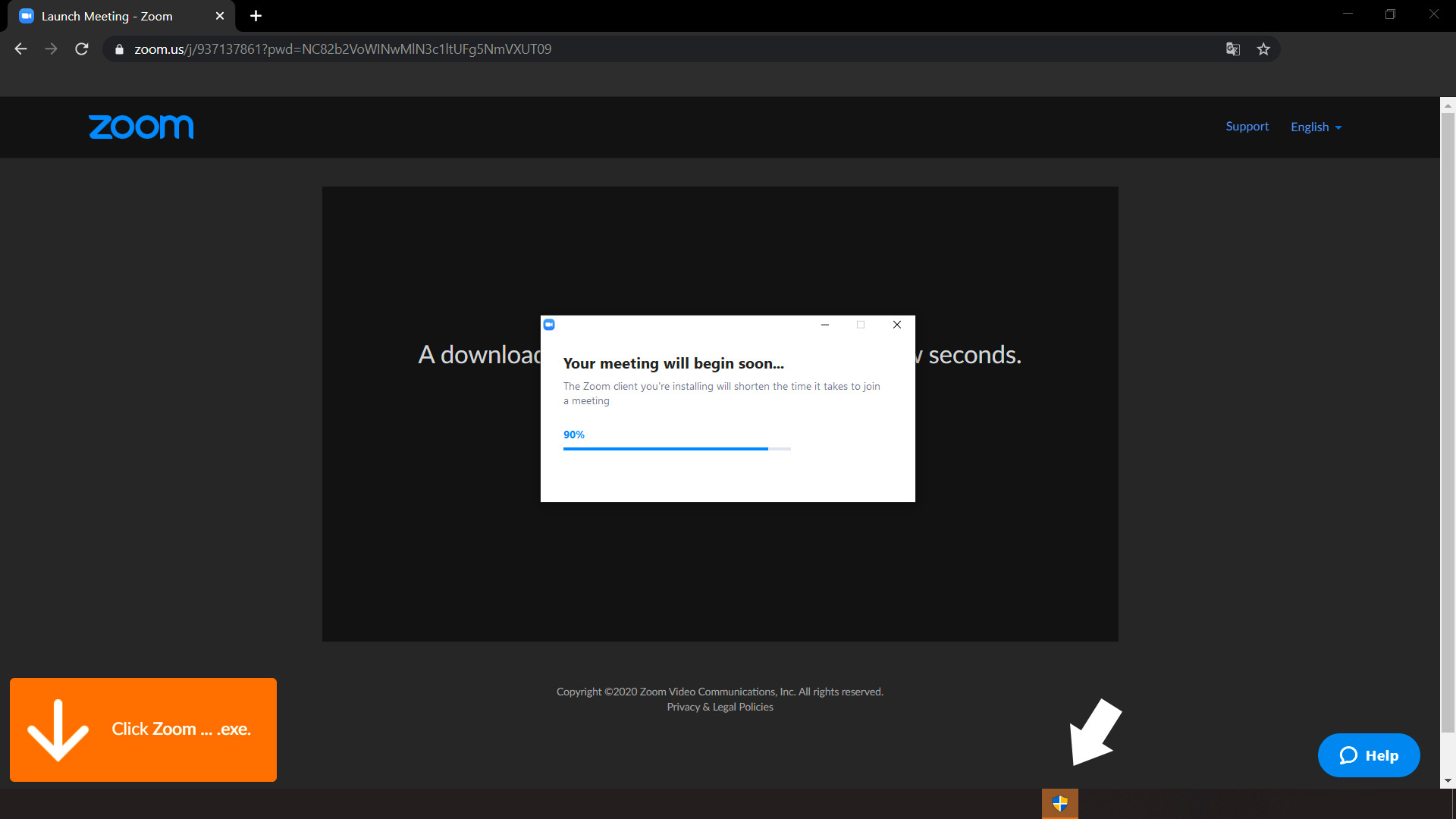
Task: Click the Zoom copyright text
Action: pos(720,692)
